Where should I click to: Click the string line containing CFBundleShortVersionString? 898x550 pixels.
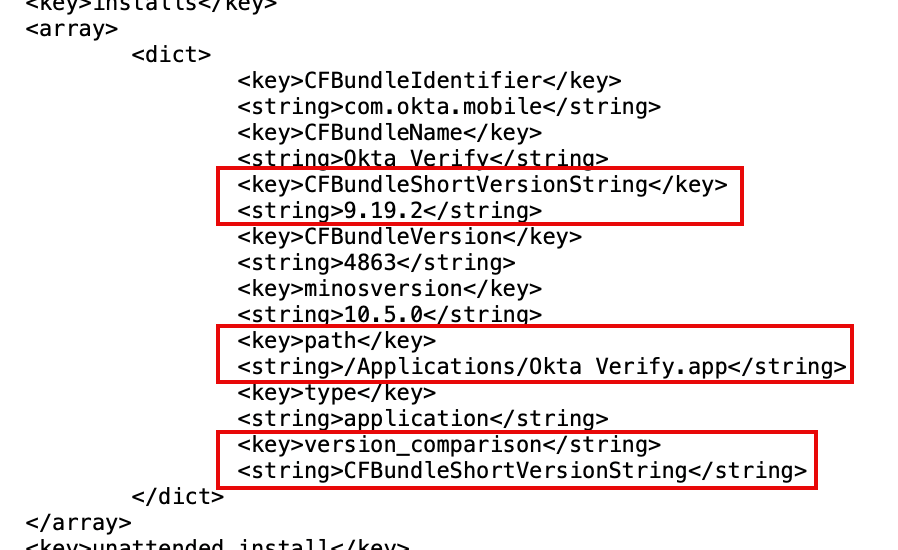(521, 471)
